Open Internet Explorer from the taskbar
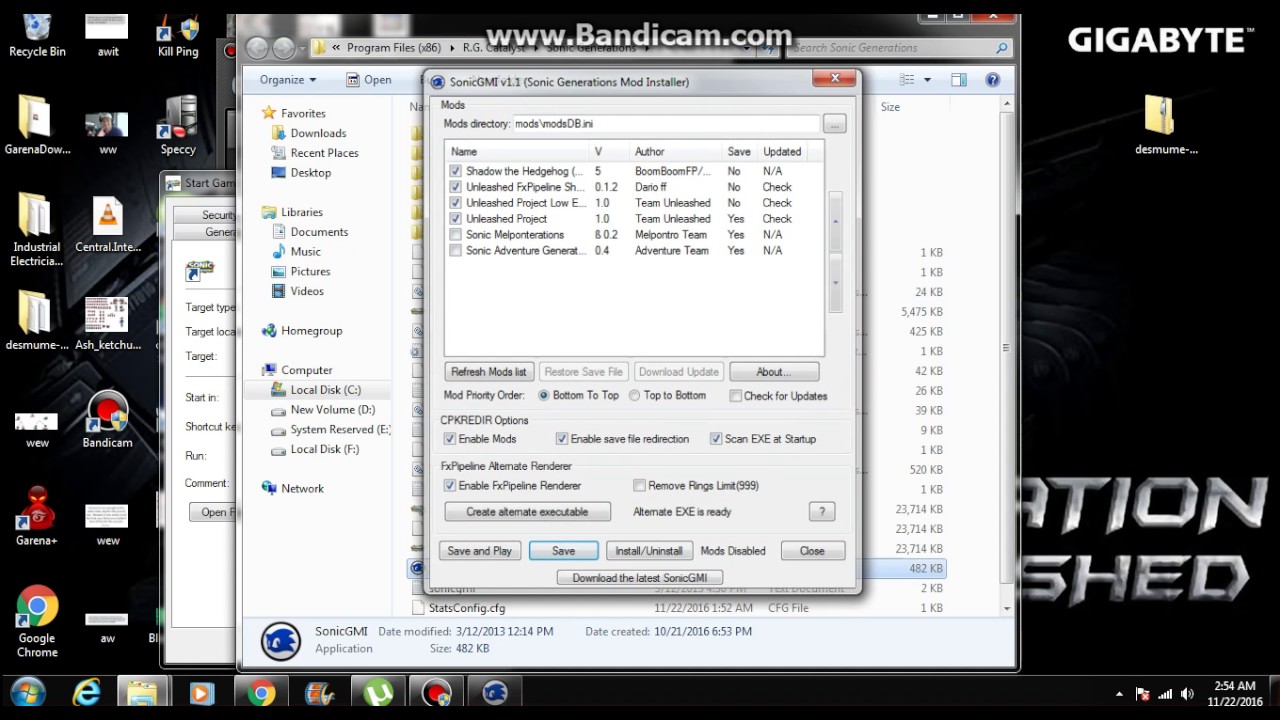Image resolution: width=1280 pixels, height=720 pixels. click(87, 693)
